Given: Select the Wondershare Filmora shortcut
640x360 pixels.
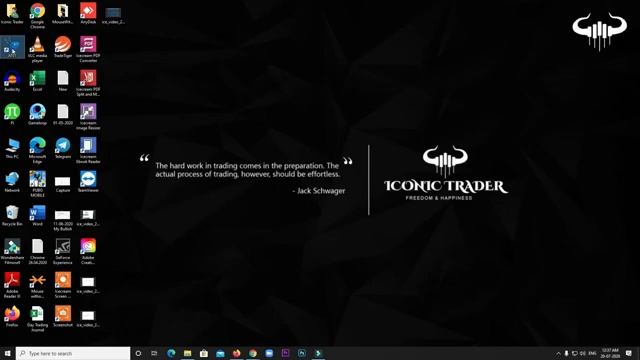Looking at the screenshot, I should [x=12, y=251].
